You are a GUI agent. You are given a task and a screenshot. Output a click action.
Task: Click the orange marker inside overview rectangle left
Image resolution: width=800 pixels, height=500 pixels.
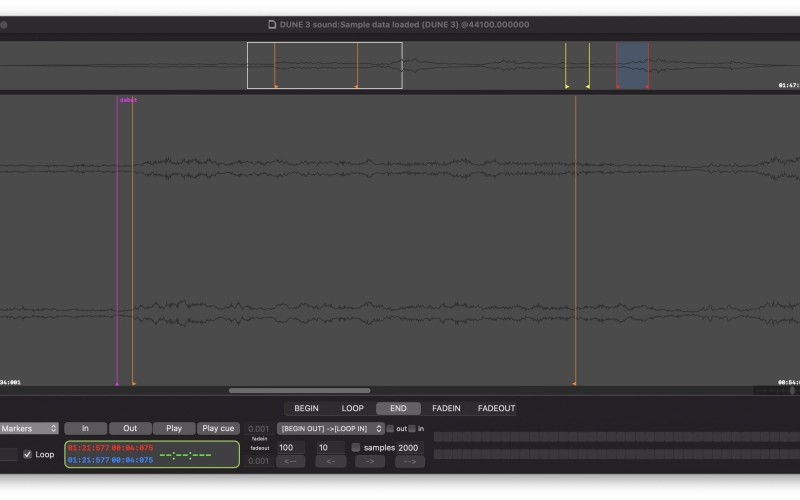[x=275, y=65]
